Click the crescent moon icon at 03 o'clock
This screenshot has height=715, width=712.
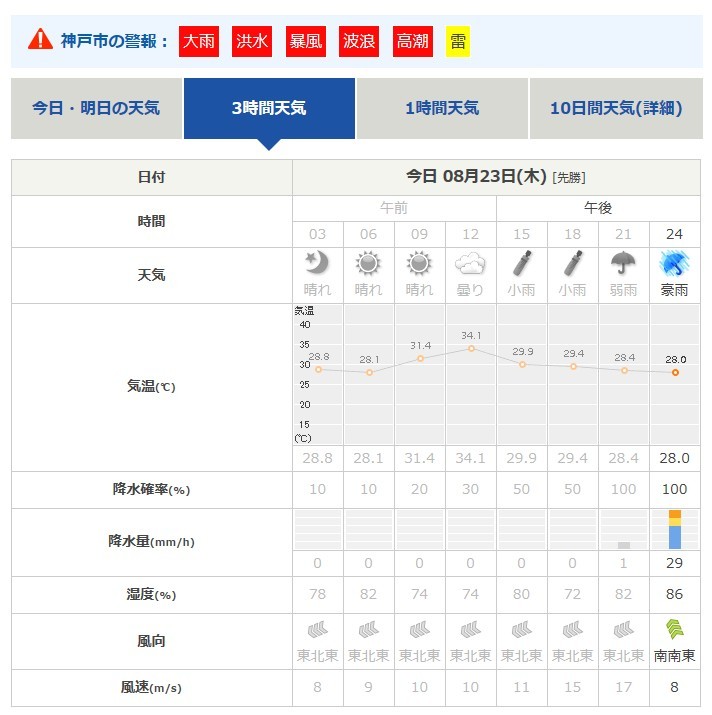click(x=317, y=263)
